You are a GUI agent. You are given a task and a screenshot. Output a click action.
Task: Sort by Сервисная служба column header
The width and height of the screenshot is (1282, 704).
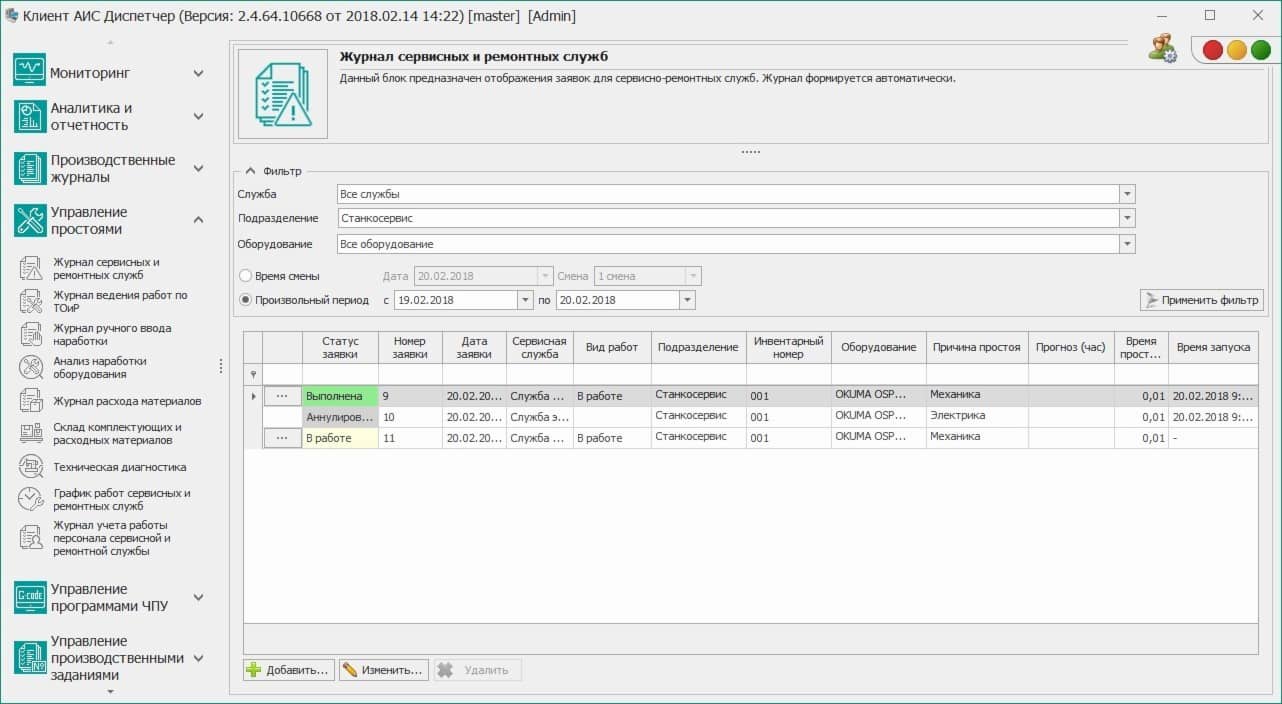tap(540, 347)
